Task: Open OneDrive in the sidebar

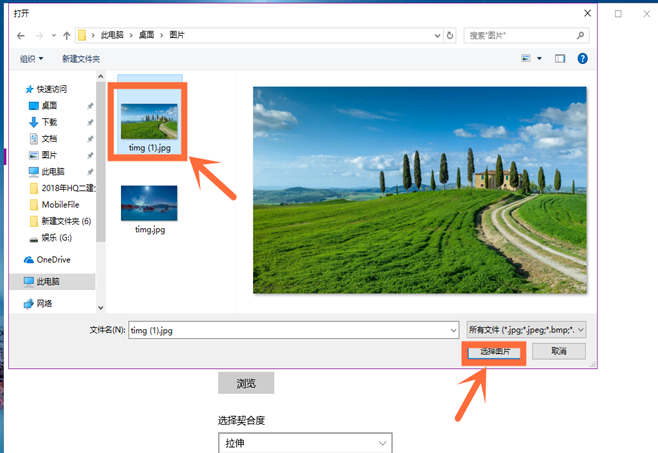Action: coord(53,259)
